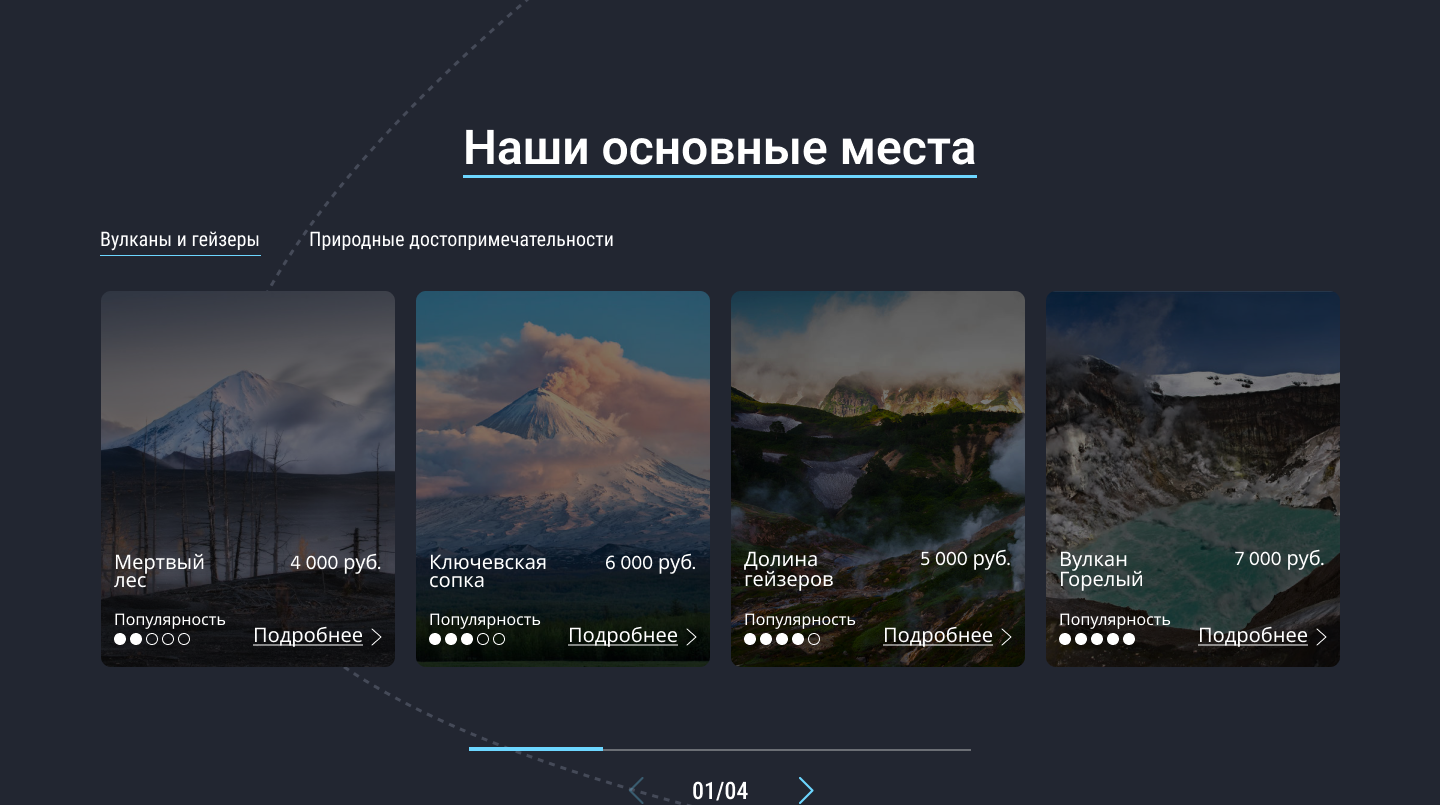Click fourth popularity dot on Ключевская сопка card
Screen dimensions: 1440x805
coord(483,639)
